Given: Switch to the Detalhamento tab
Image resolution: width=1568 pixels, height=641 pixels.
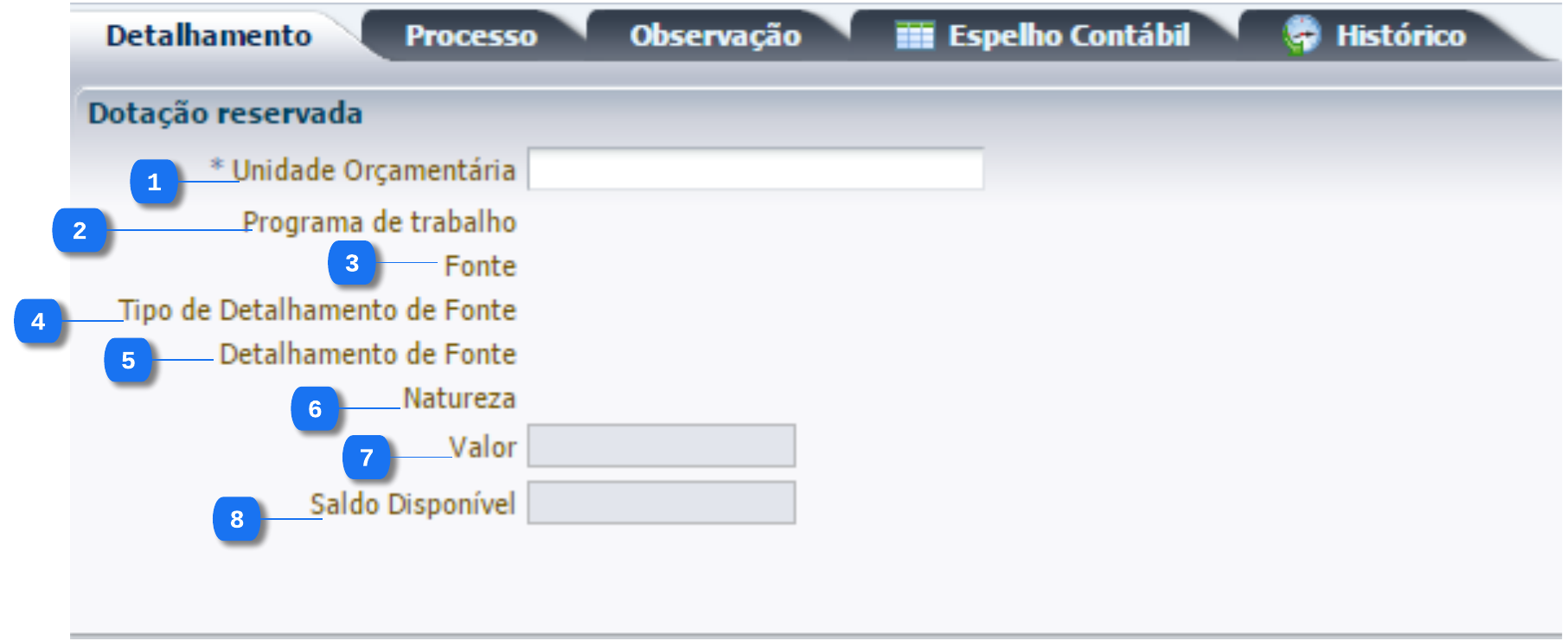Looking at the screenshot, I should pos(208,35).
